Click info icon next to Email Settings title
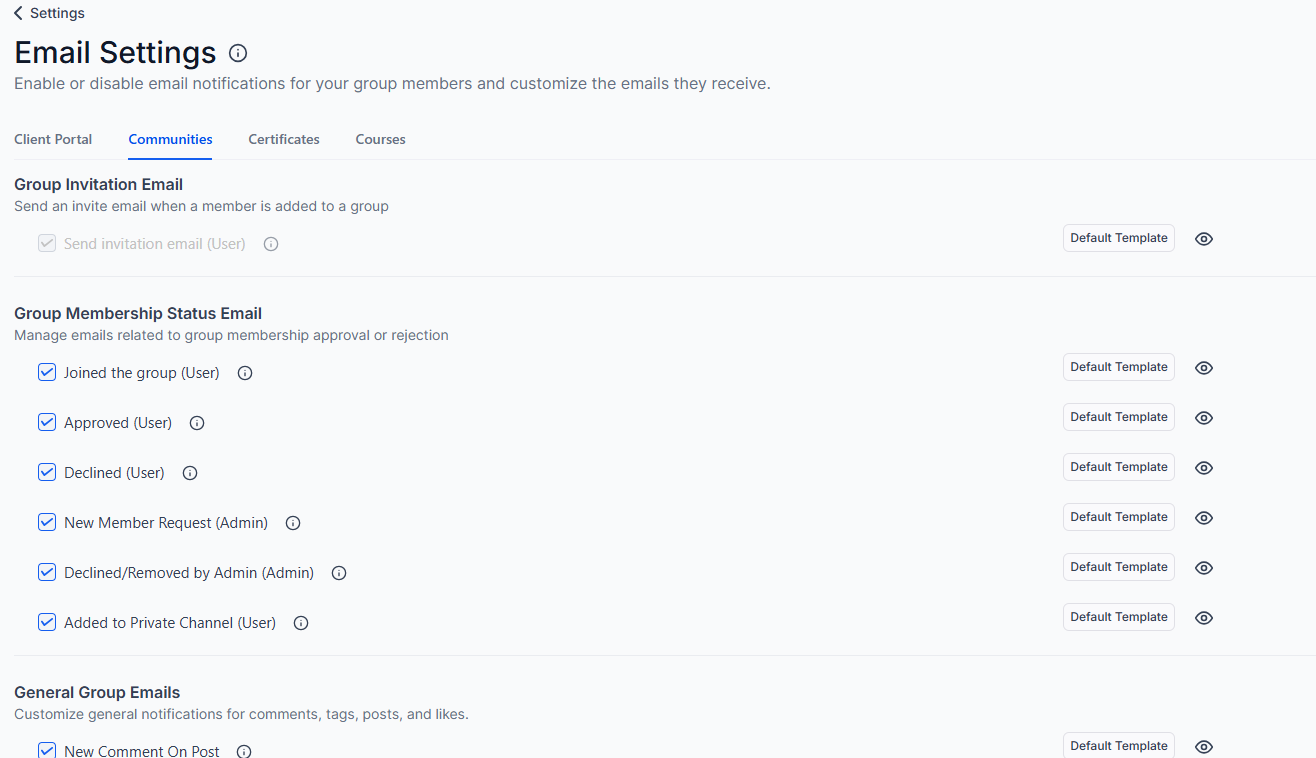This screenshot has height=758, width=1316. click(238, 53)
